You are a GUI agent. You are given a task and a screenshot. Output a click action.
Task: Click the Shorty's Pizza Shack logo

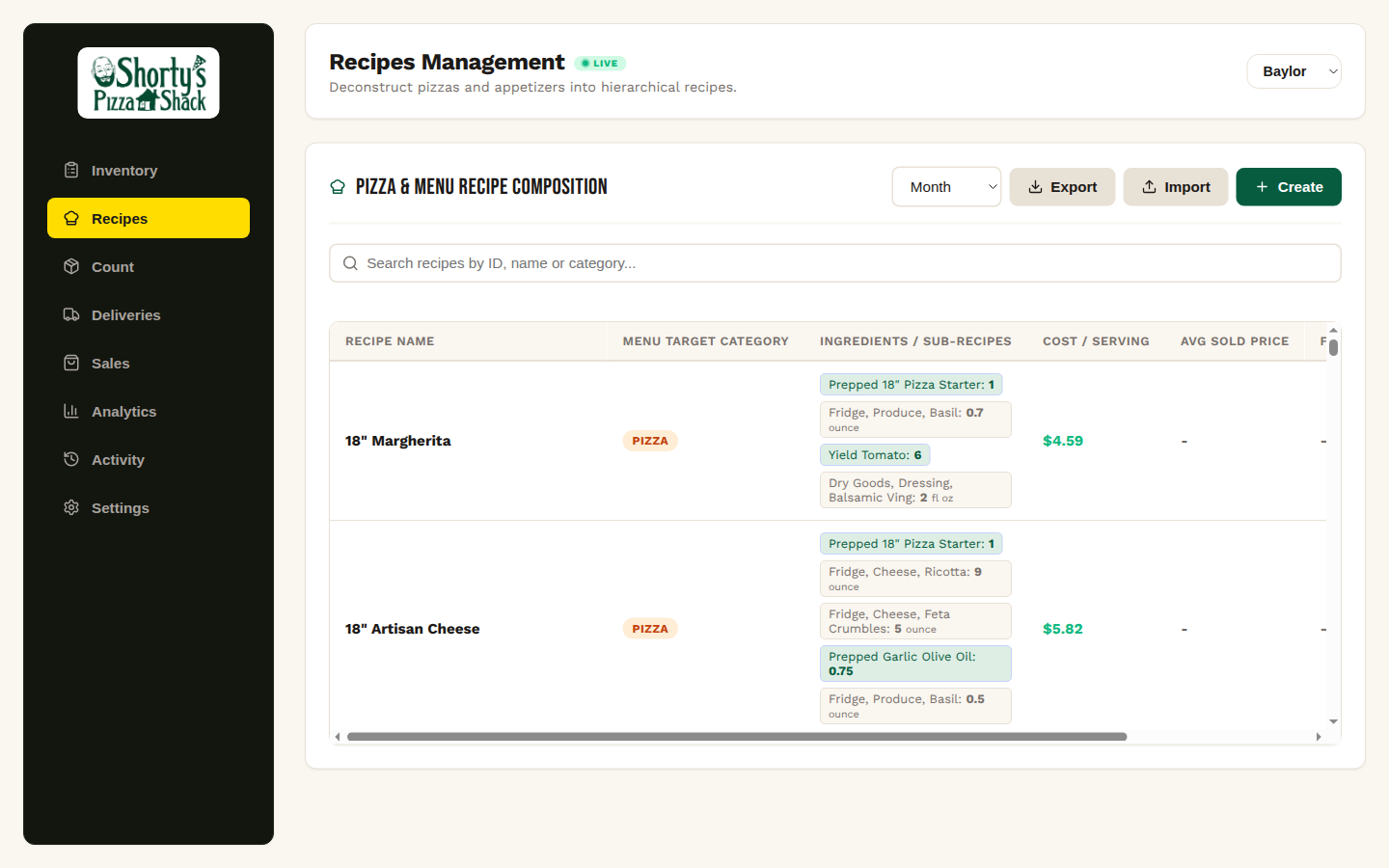[149, 83]
